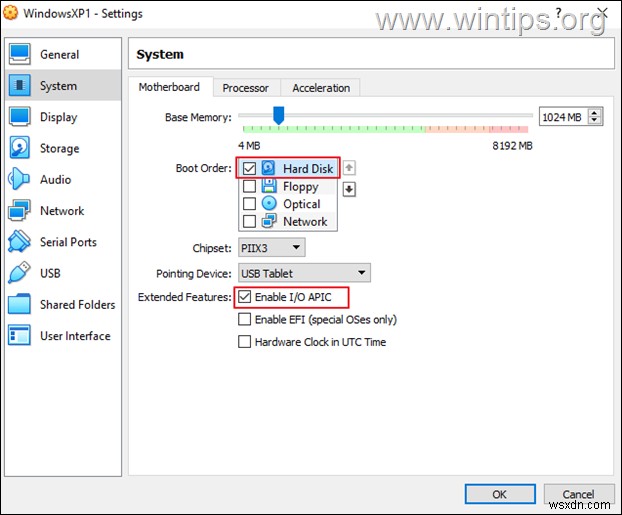Select General in the settings list
Viewport: 622px width, 515px height.
tap(63, 54)
